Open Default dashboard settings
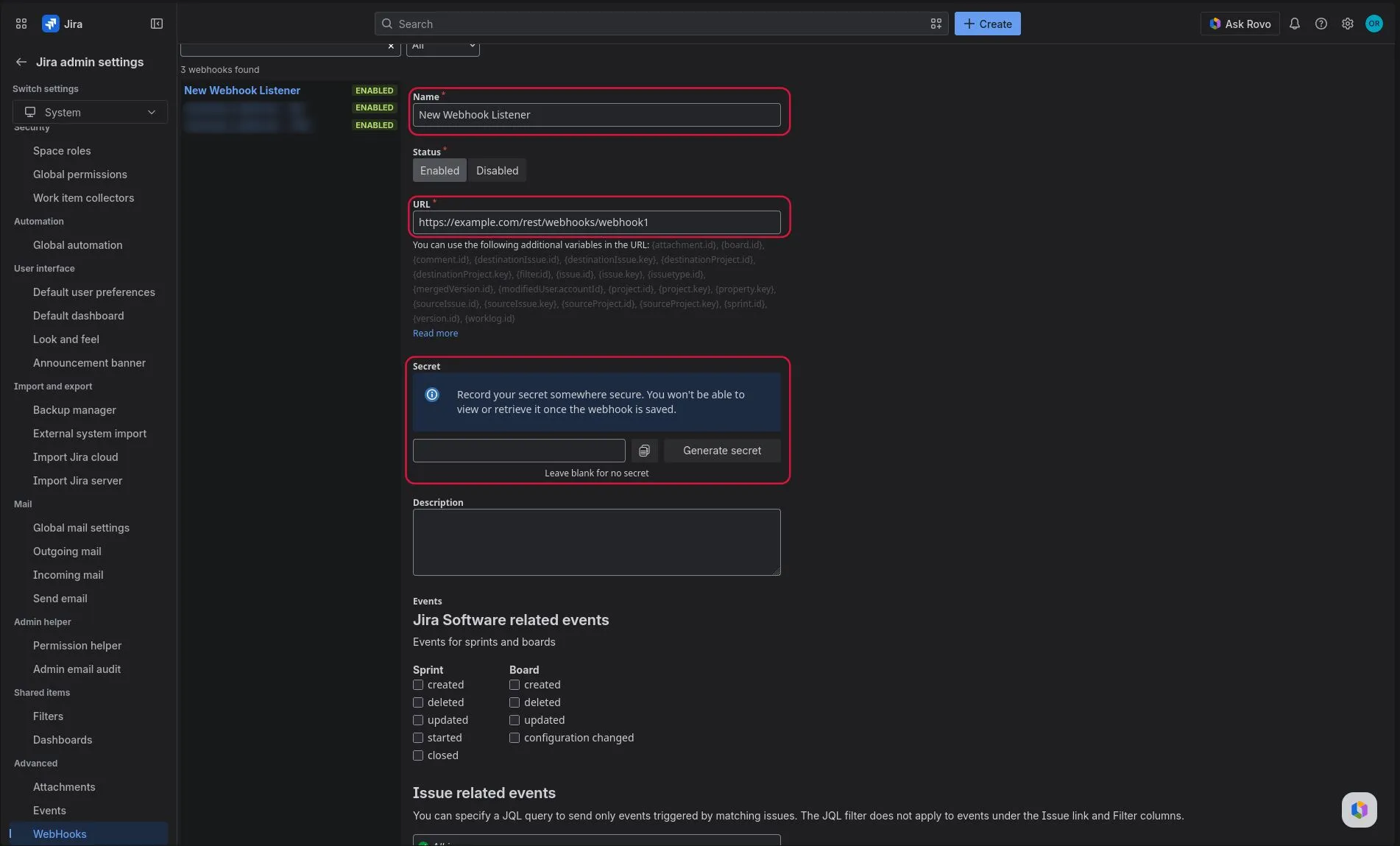 point(79,316)
